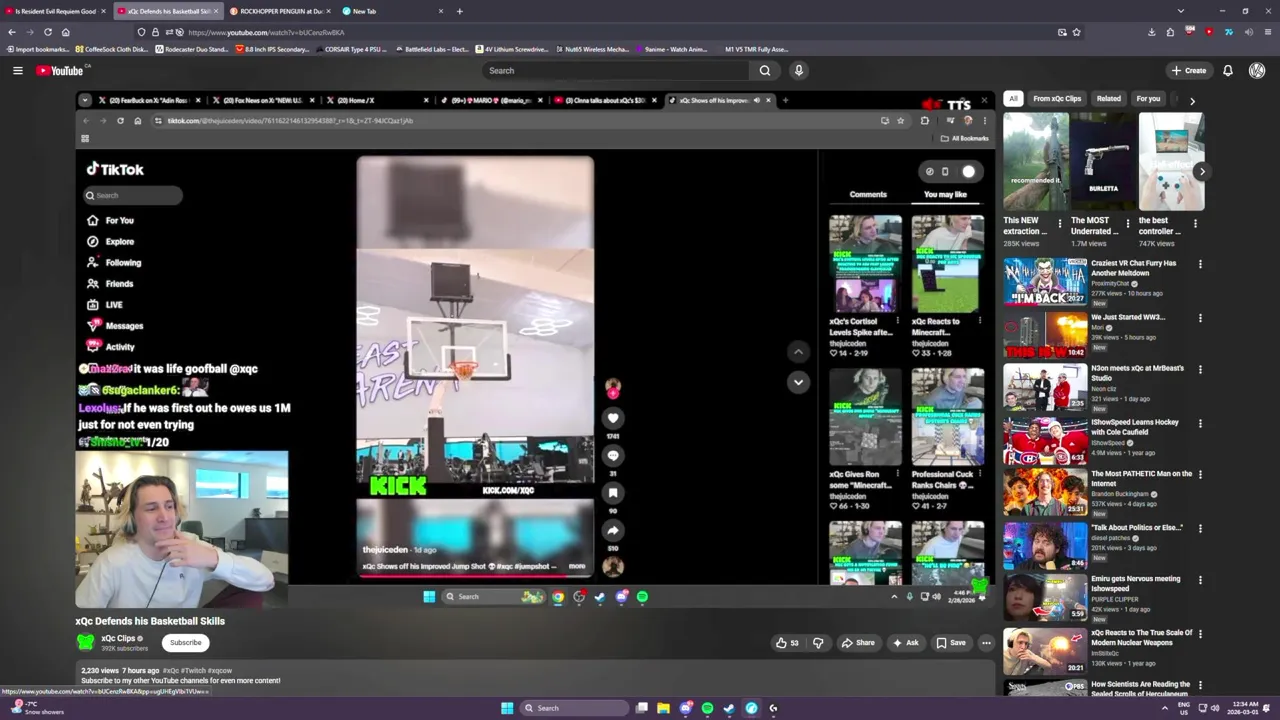Open xQc Reacts to Modern Nuclear Weapons title

point(1141,637)
